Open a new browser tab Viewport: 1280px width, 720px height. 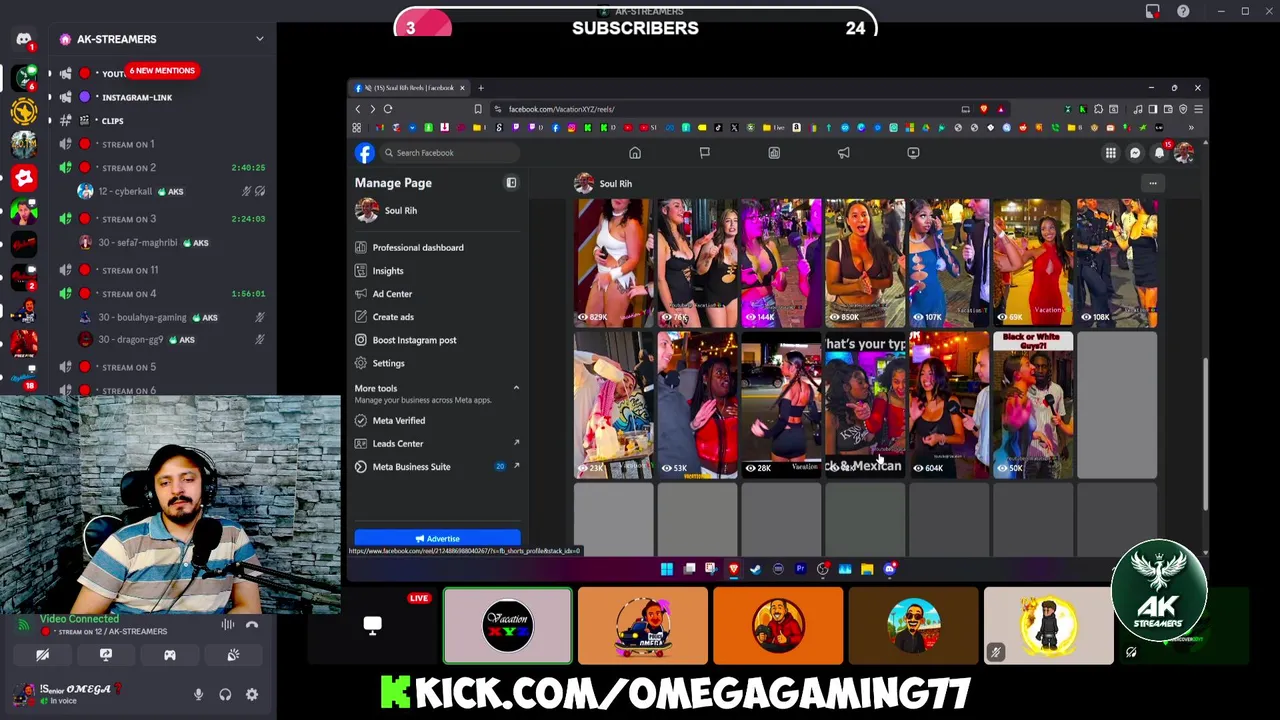[480, 88]
